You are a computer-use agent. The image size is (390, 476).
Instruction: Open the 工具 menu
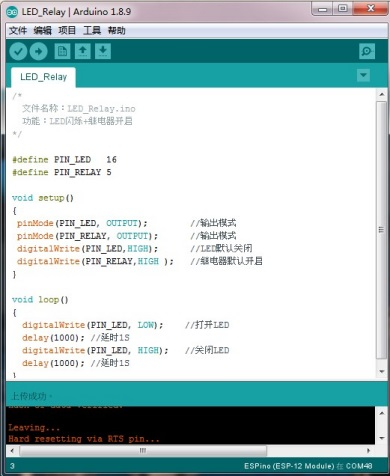[92, 31]
